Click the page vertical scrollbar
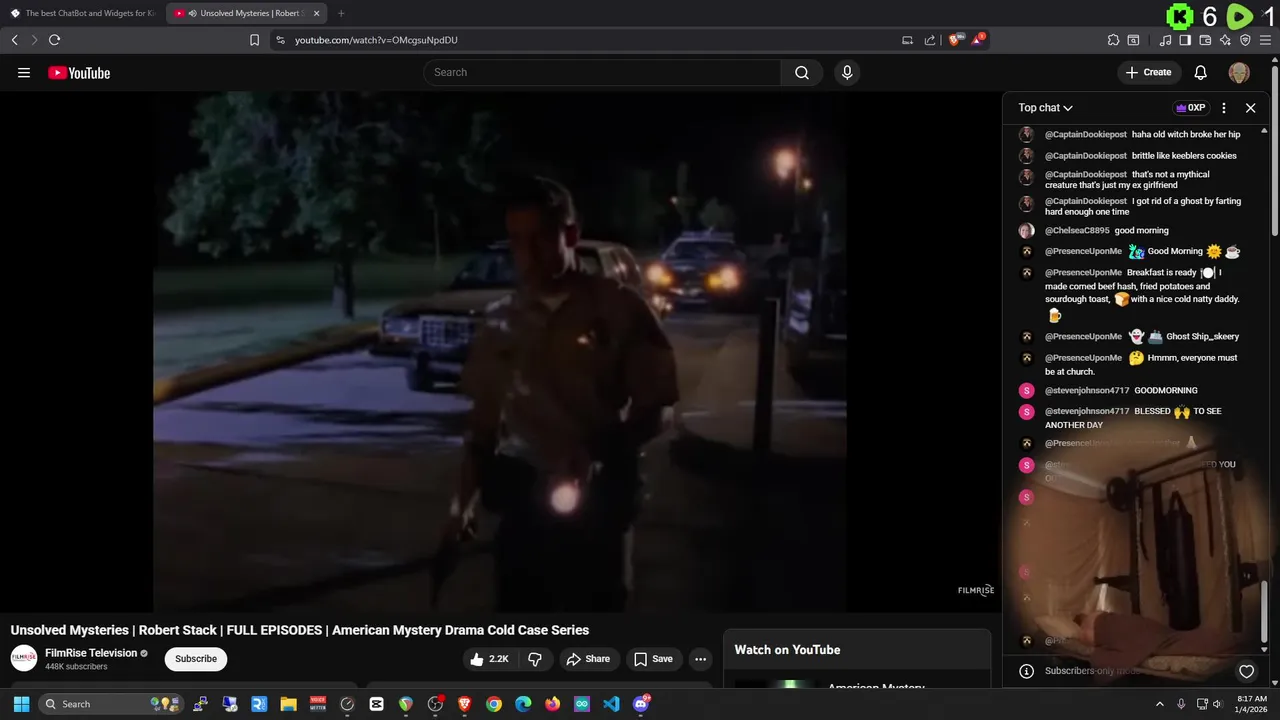Image resolution: width=1280 pixels, height=720 pixels. 1274,150
